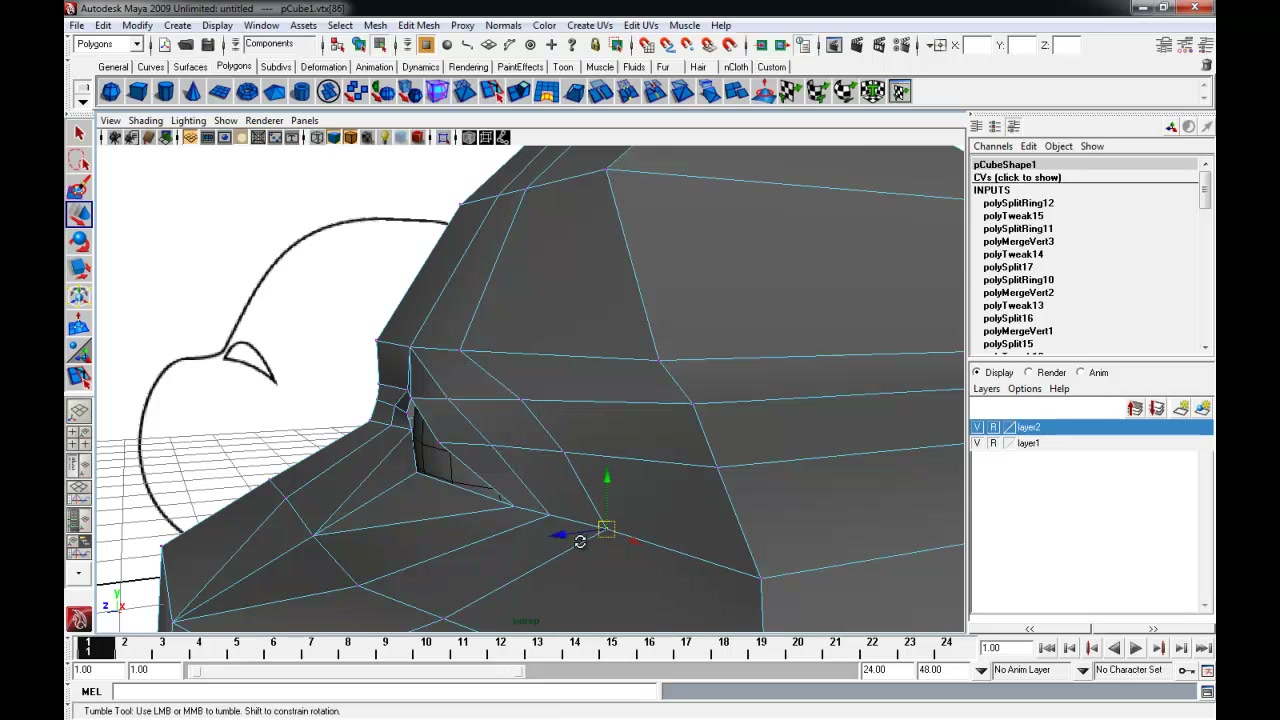Choose the Lasso tool in the toolbox
The height and width of the screenshot is (720, 1280).
(79, 160)
